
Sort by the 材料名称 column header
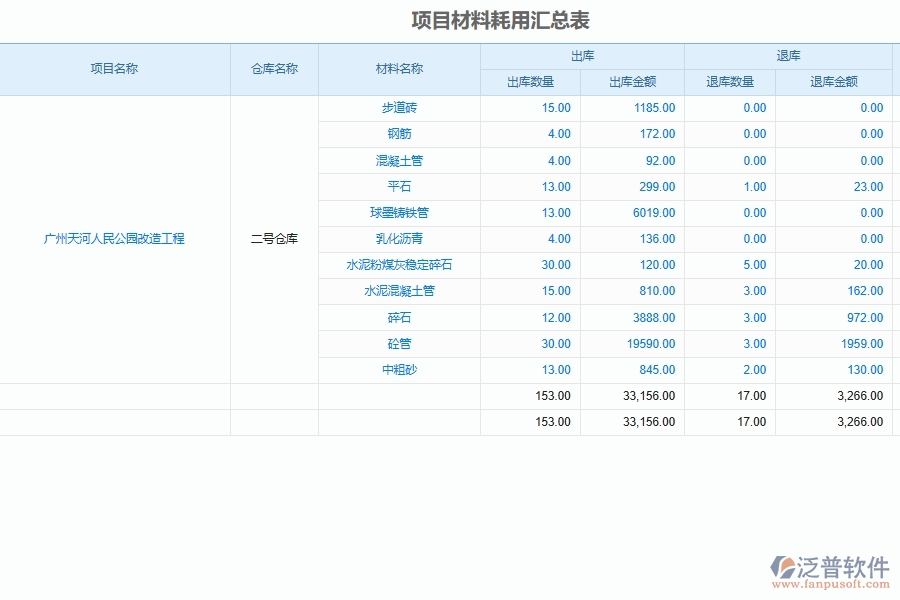[397, 69]
